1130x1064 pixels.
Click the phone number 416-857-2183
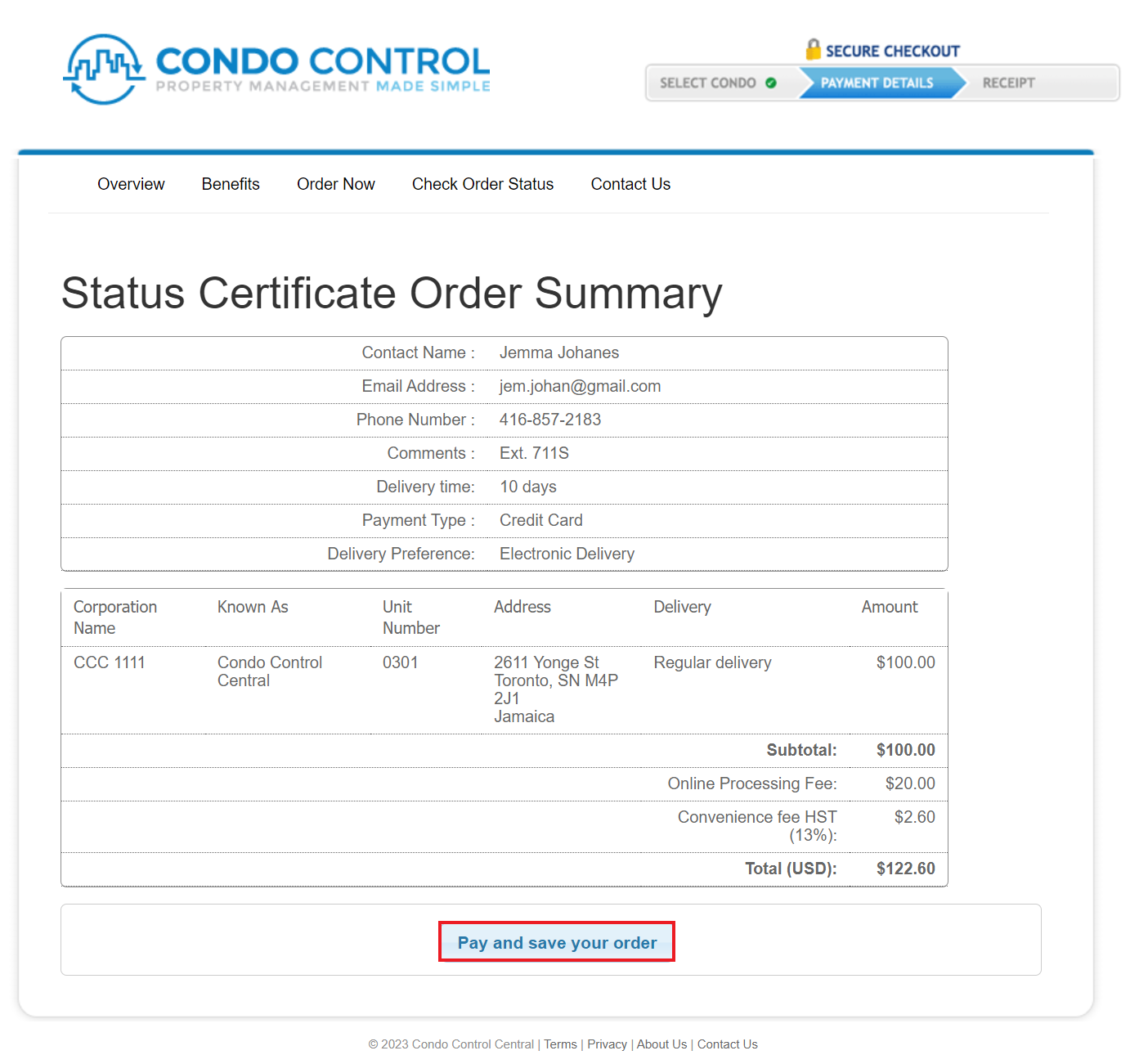click(x=549, y=420)
